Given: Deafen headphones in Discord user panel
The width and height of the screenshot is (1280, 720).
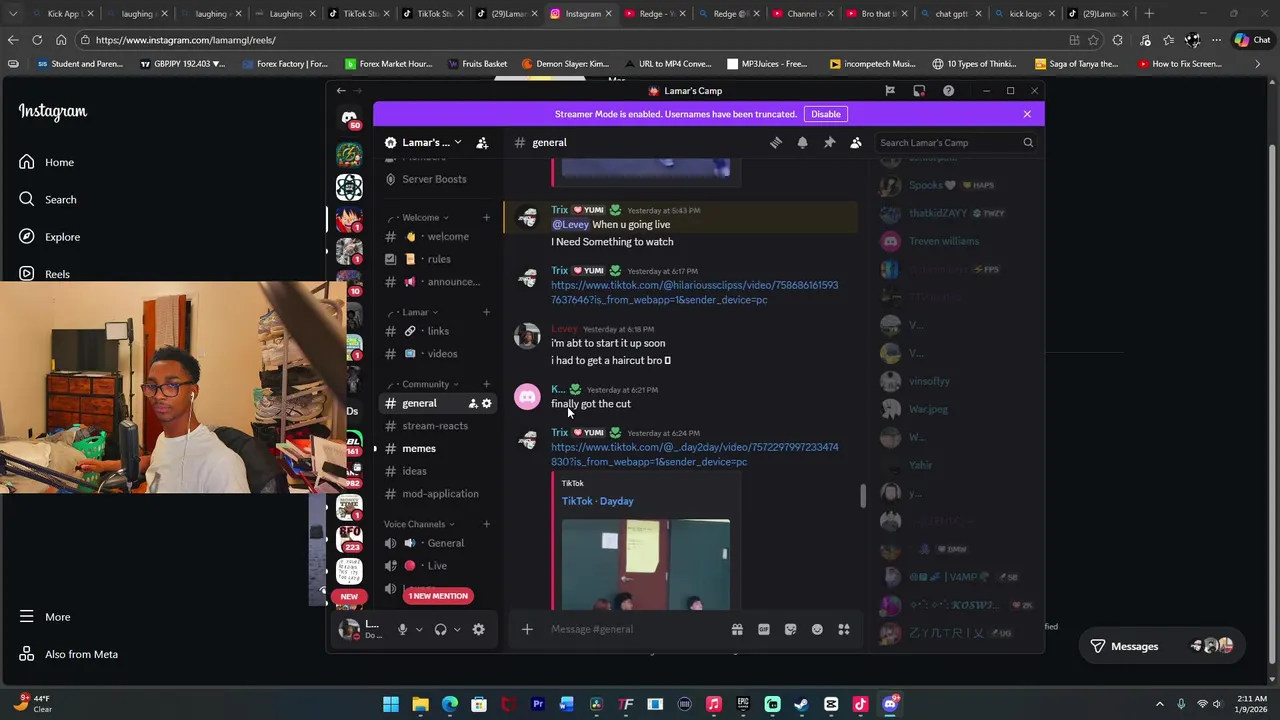Looking at the screenshot, I should tap(440, 629).
